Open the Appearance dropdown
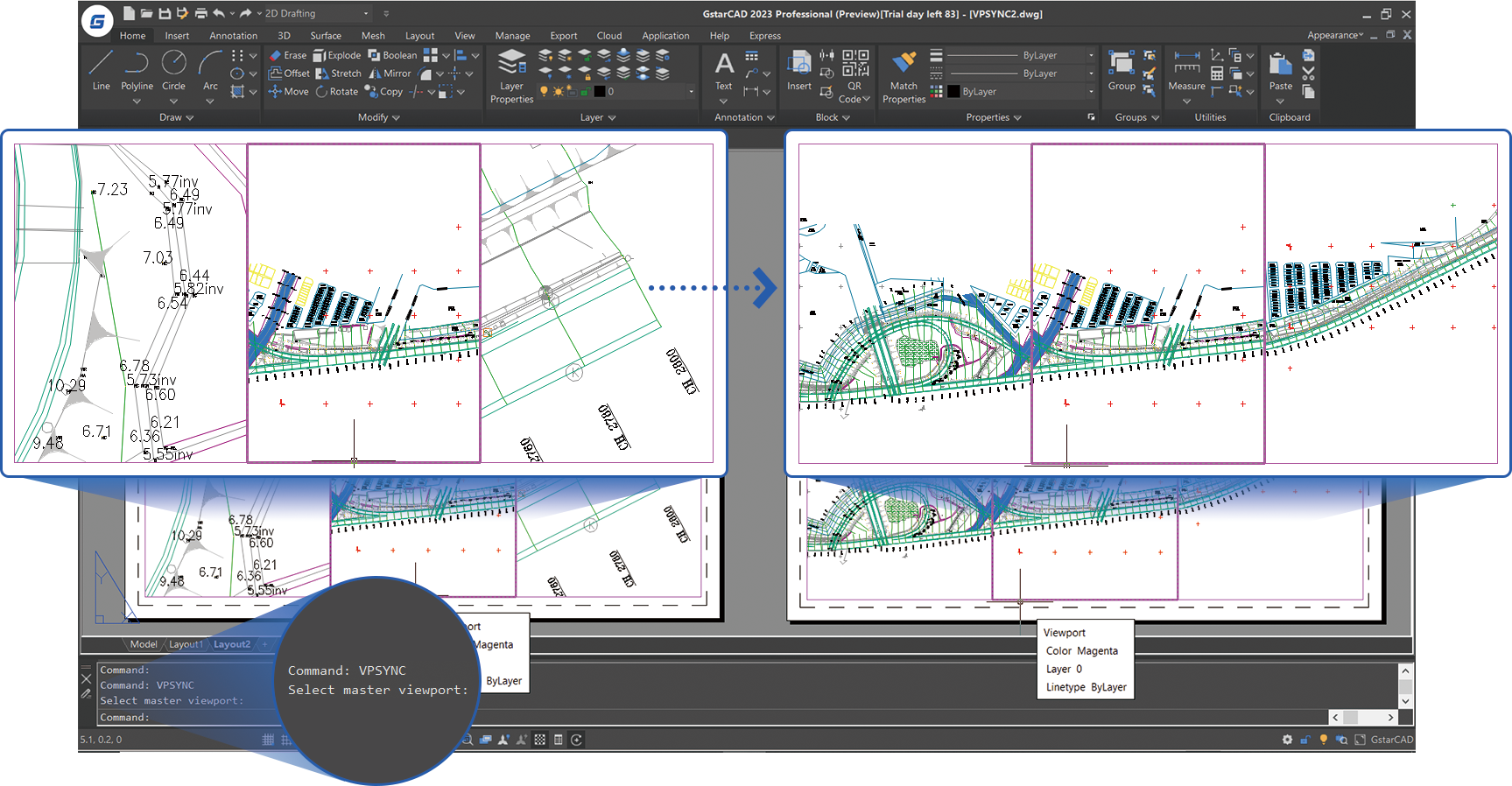 pos(1335,35)
